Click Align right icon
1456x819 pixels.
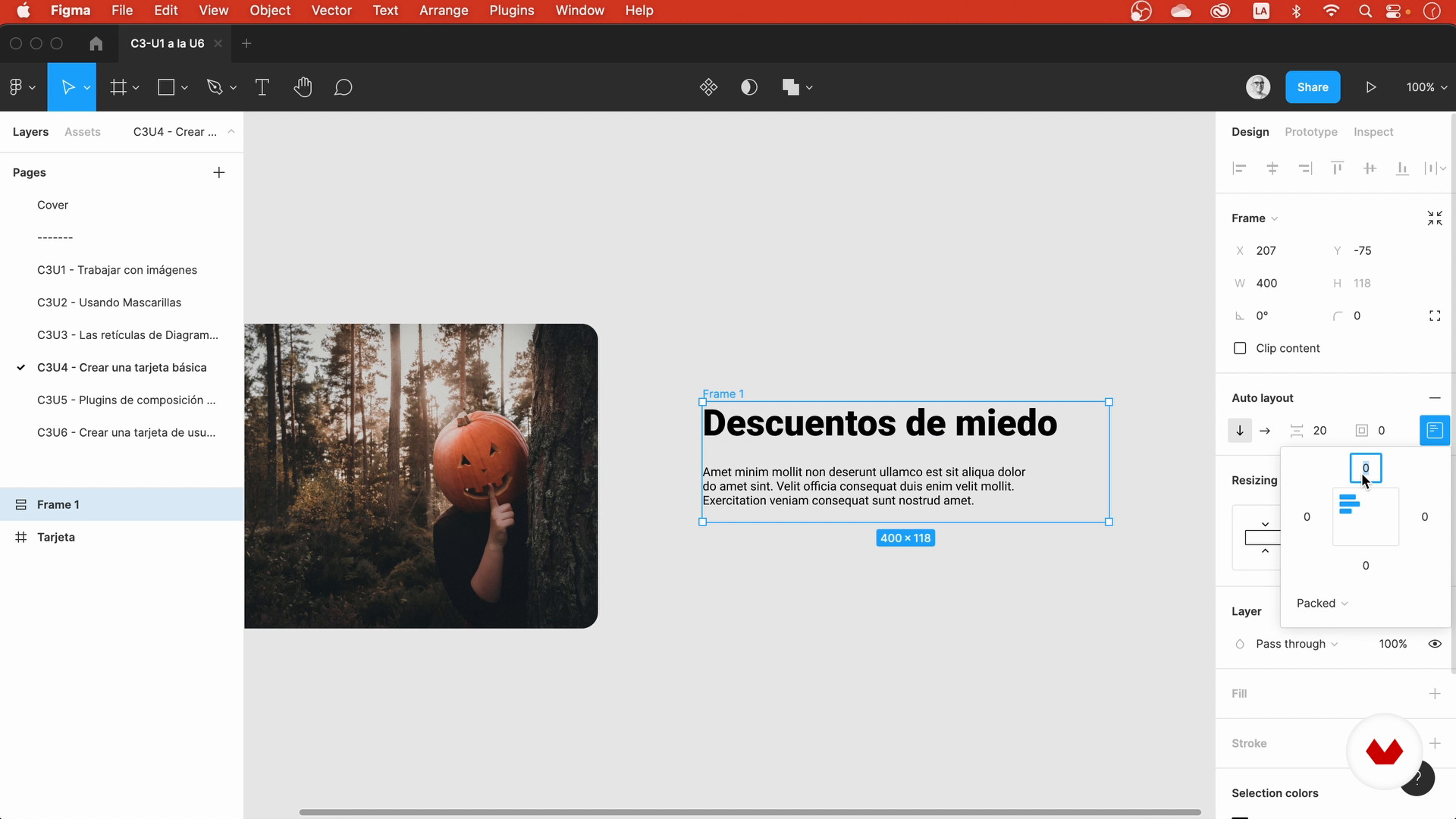click(x=1305, y=168)
